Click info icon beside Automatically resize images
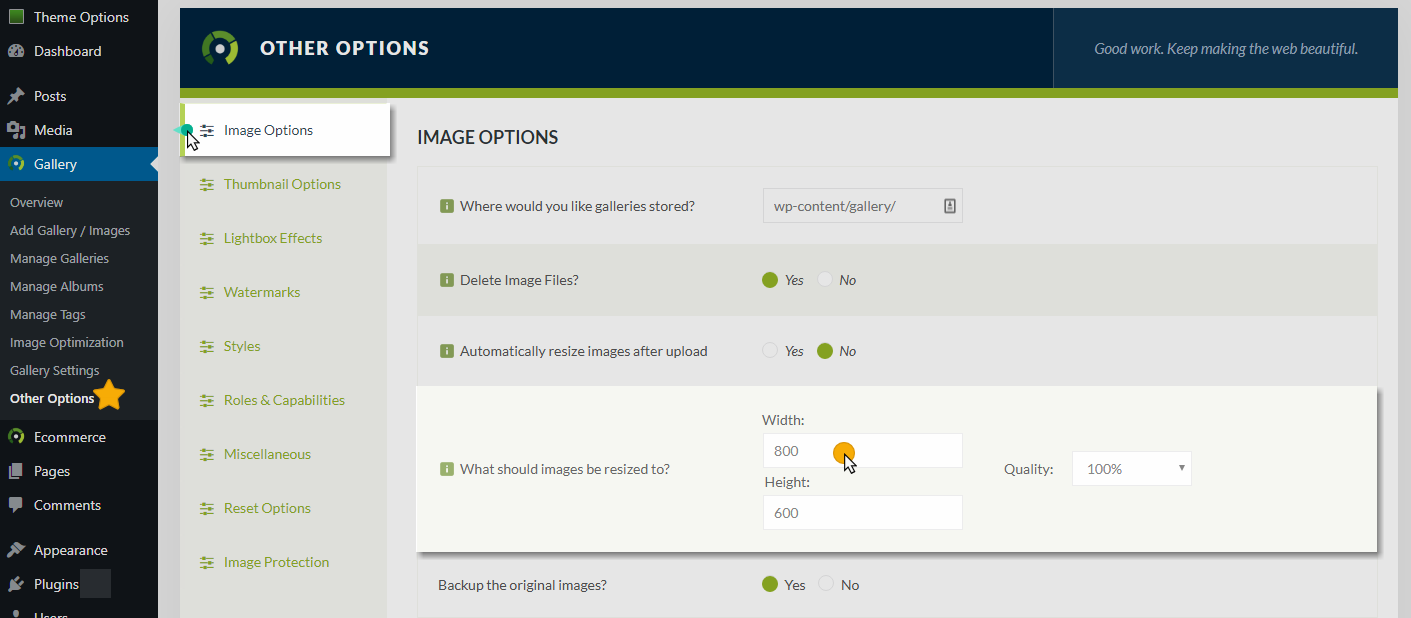The width and height of the screenshot is (1411, 618). point(447,351)
